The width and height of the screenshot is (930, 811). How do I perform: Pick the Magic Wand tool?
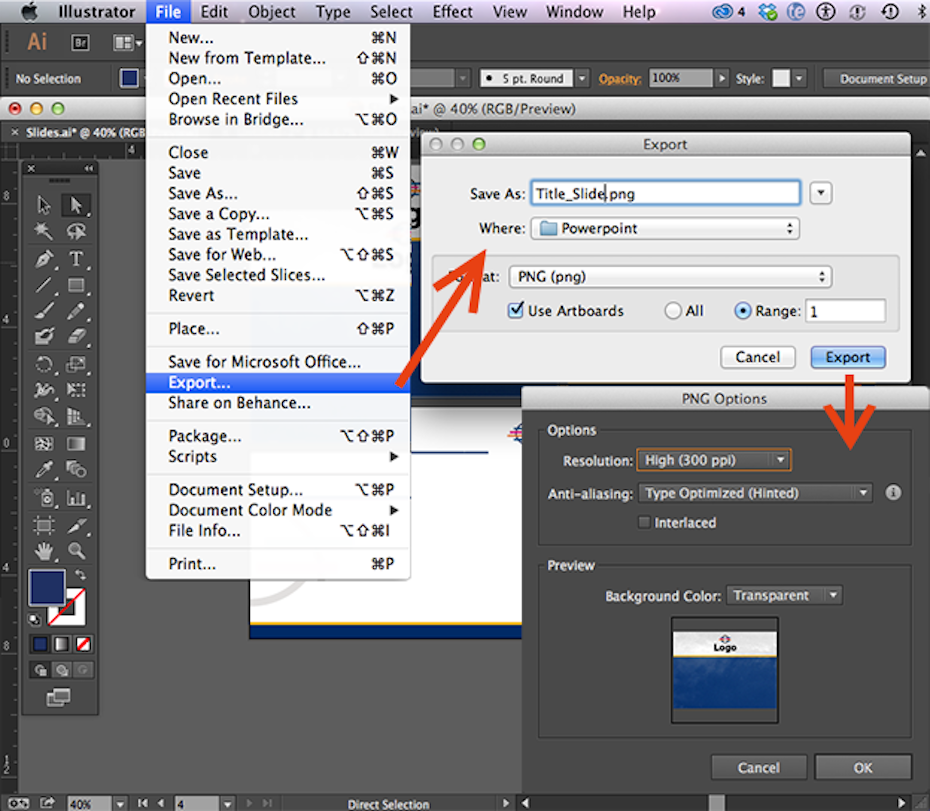(x=44, y=232)
